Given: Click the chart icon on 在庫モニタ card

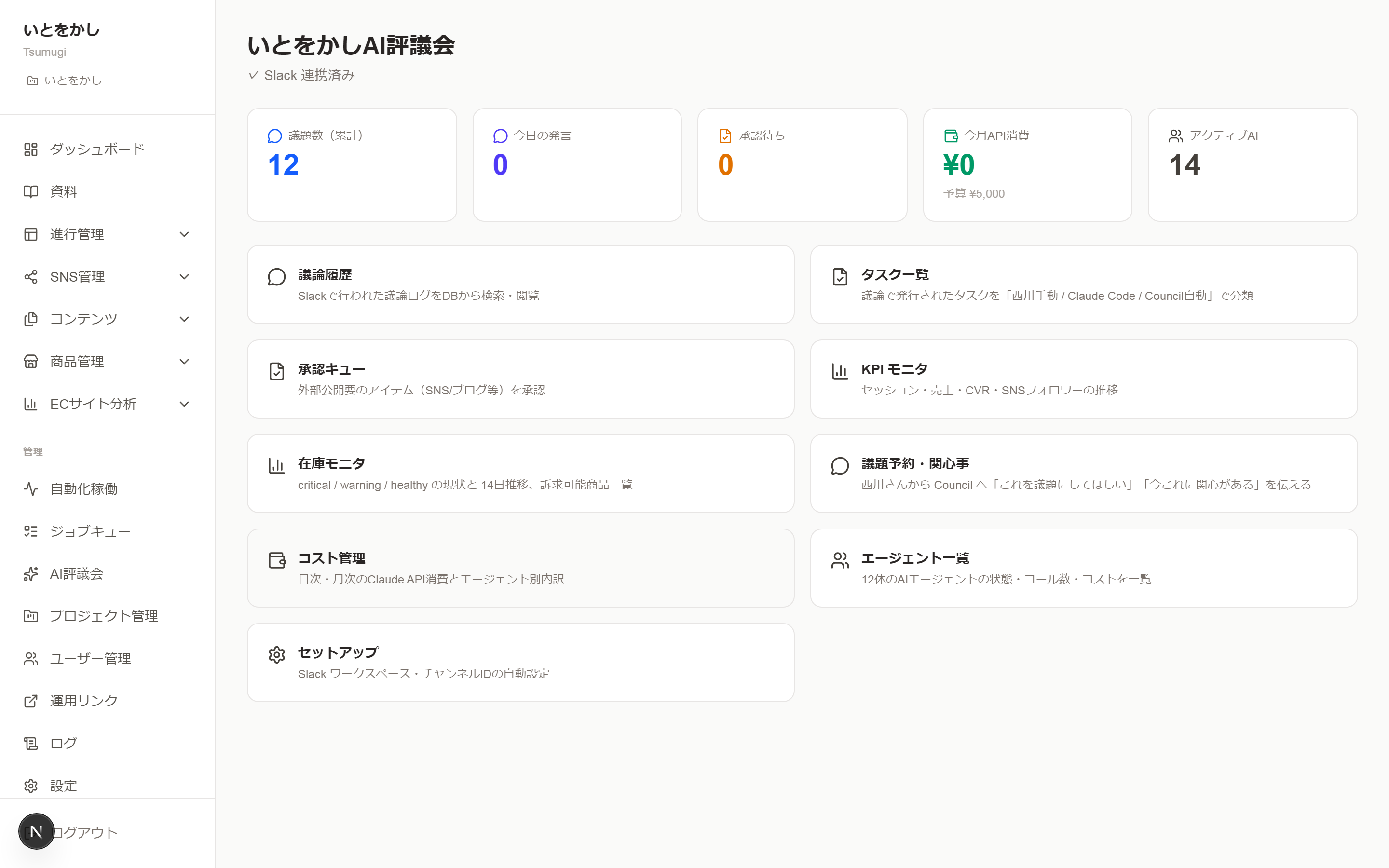Looking at the screenshot, I should pyautogui.click(x=277, y=466).
